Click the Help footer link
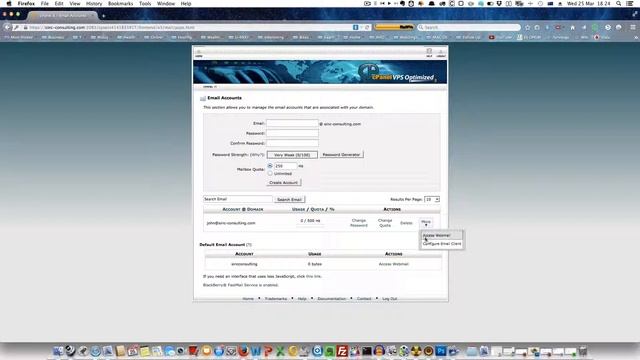Viewport: 640px width, 360px height. (302, 299)
